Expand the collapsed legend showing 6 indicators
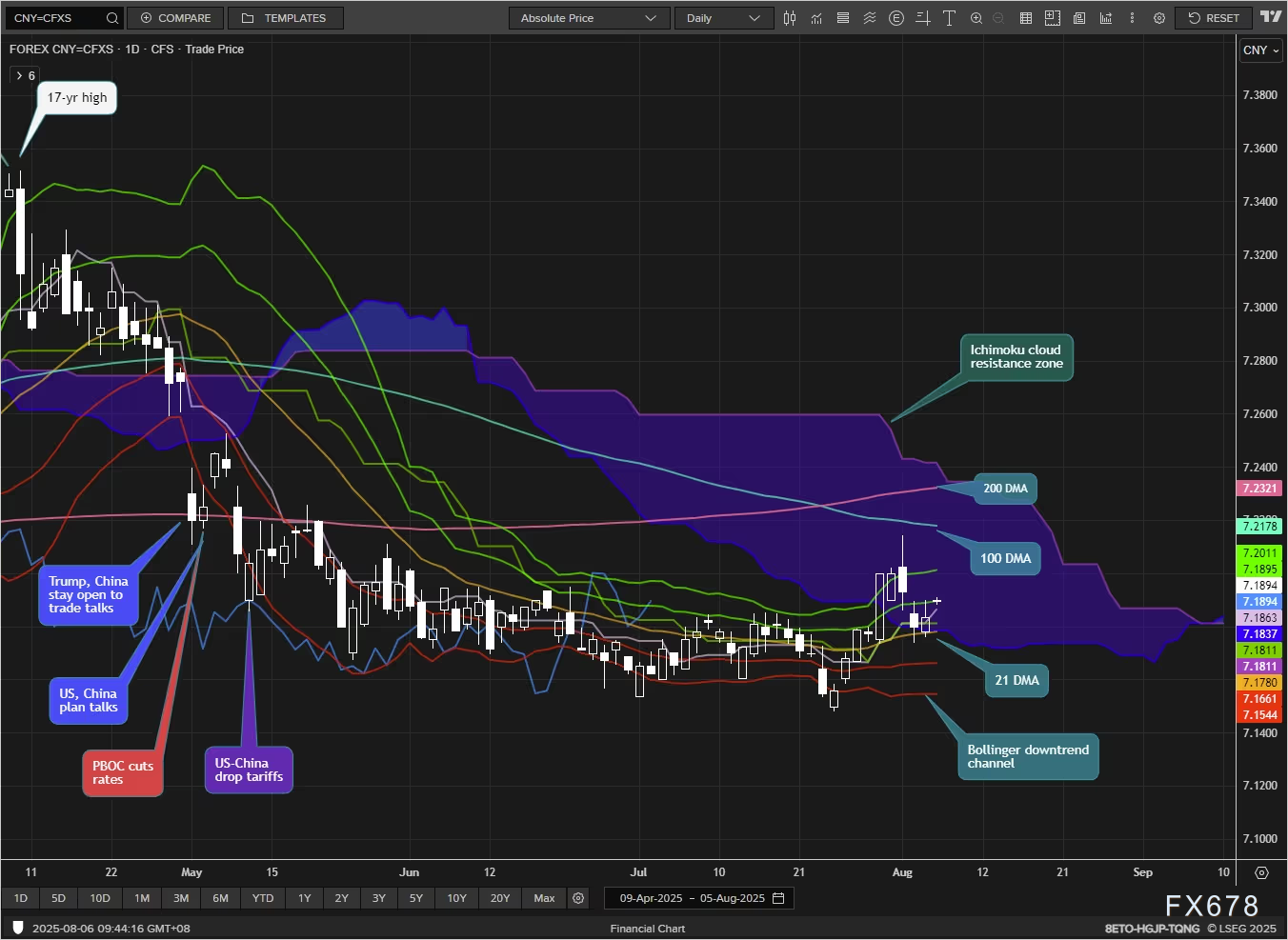Screen dimensions: 1288x940 25,75
